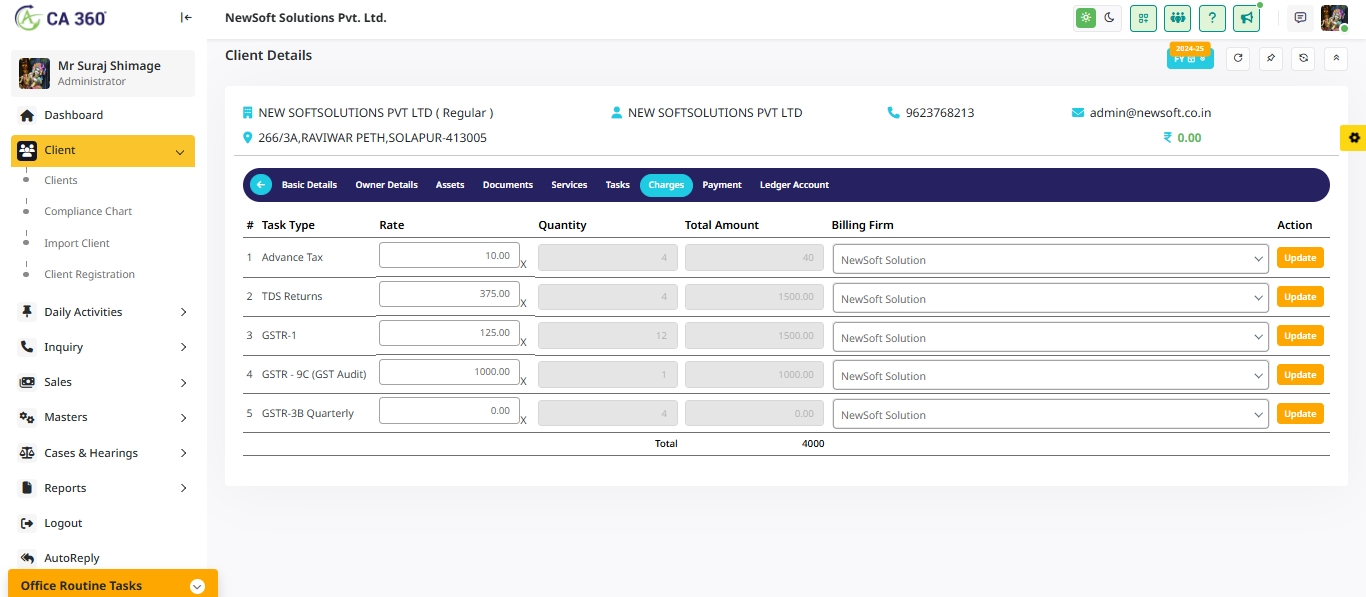Open Import Client submenu item
Image resolution: width=1366 pixels, height=597 pixels.
click(x=77, y=243)
